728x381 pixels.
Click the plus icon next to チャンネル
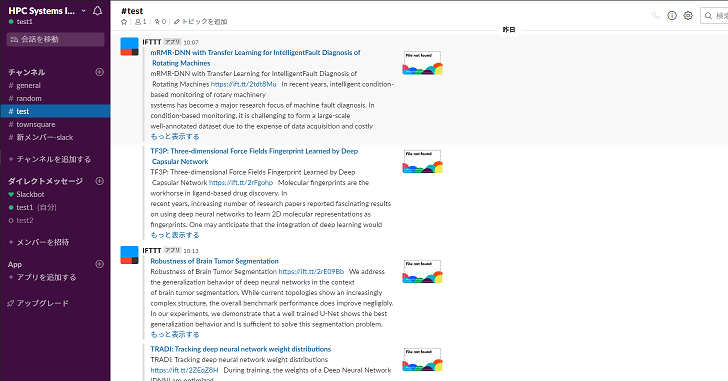coord(99,72)
